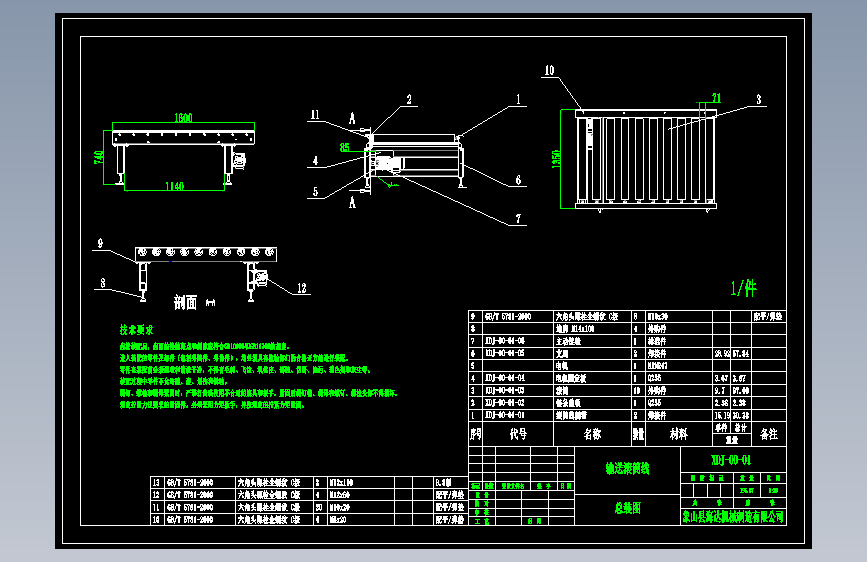Screen dimensions: 867x562
Task: Select the 总装图 title text
Action: [628, 508]
